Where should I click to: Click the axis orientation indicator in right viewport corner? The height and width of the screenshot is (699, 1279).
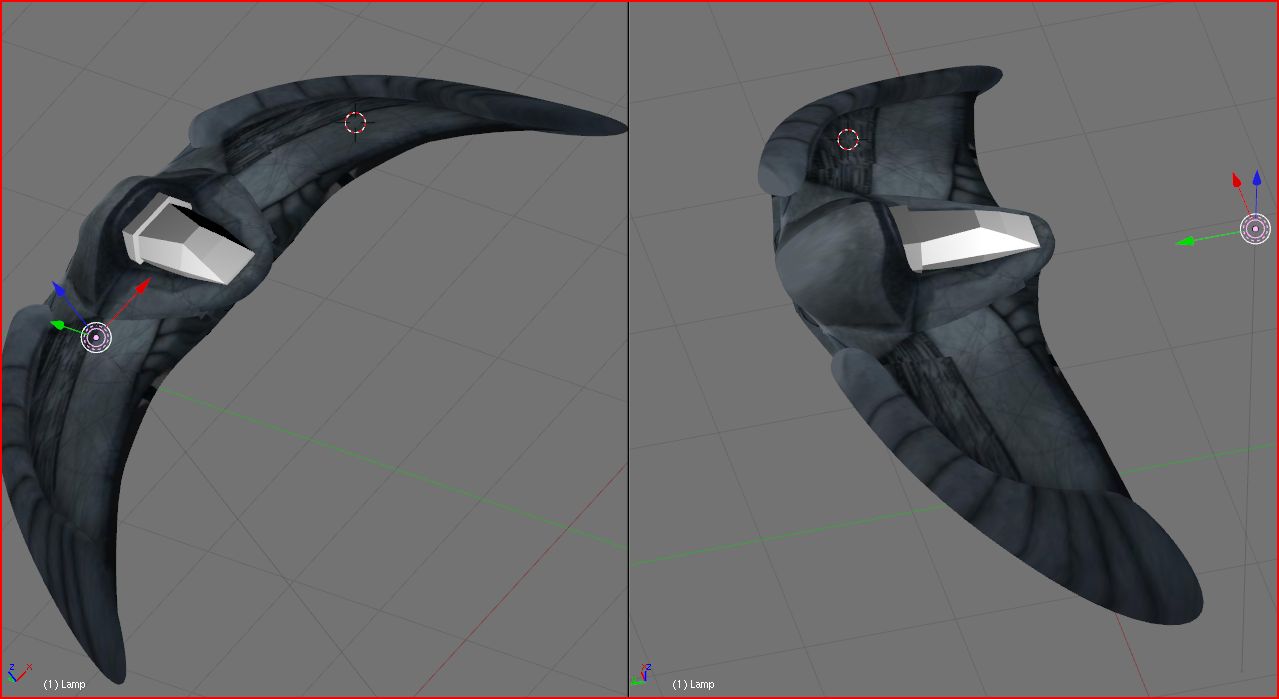click(645, 672)
